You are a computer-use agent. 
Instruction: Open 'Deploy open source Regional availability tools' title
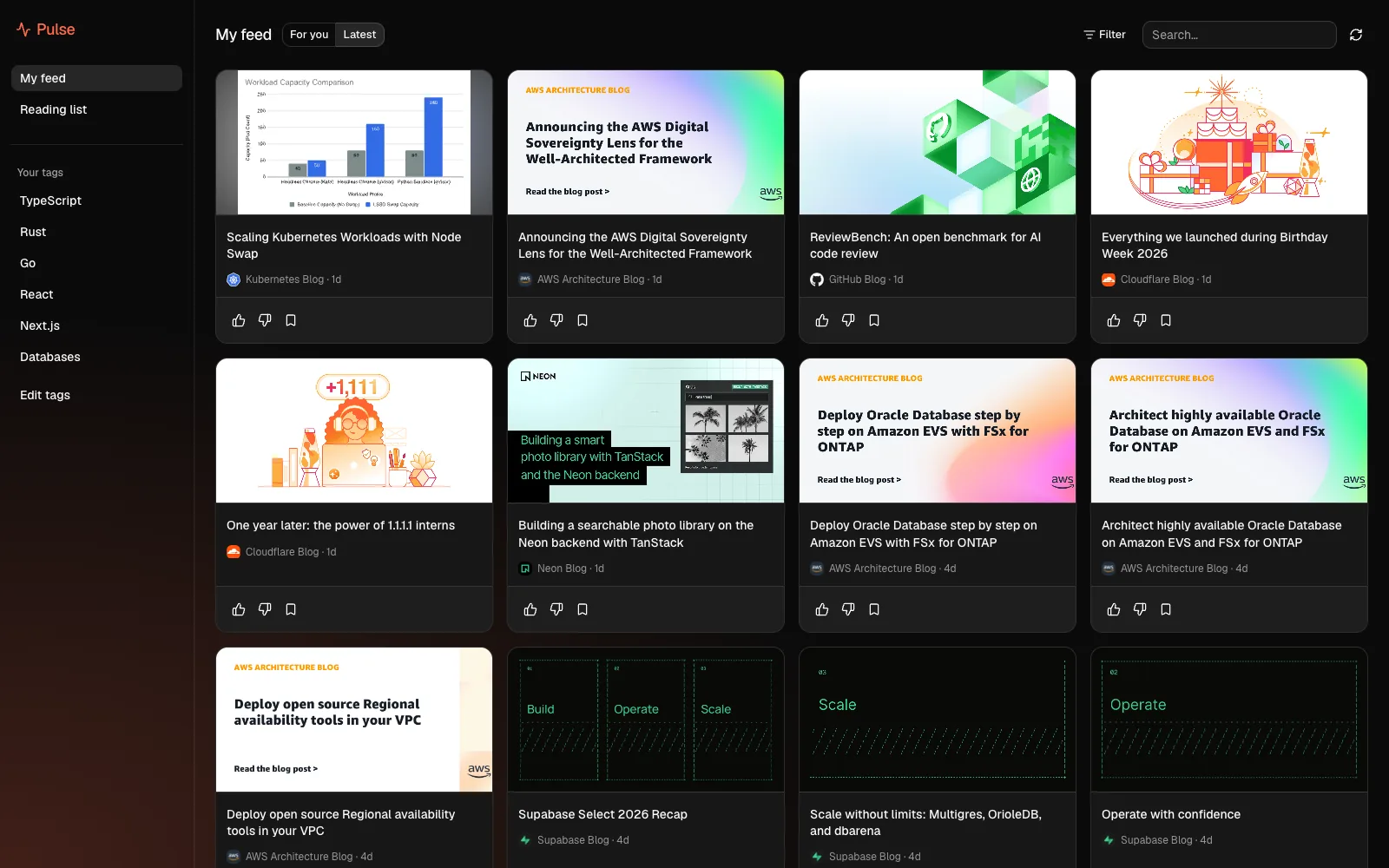pos(340,823)
